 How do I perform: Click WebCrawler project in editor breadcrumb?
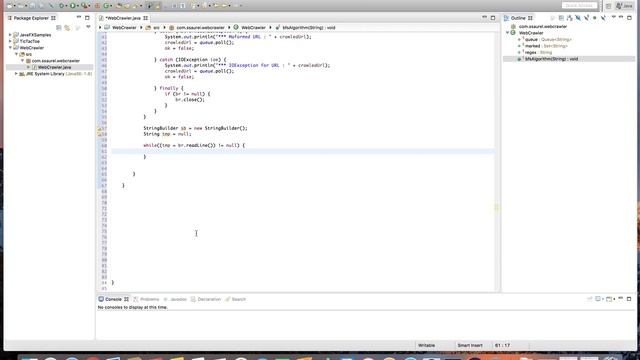[121, 27]
